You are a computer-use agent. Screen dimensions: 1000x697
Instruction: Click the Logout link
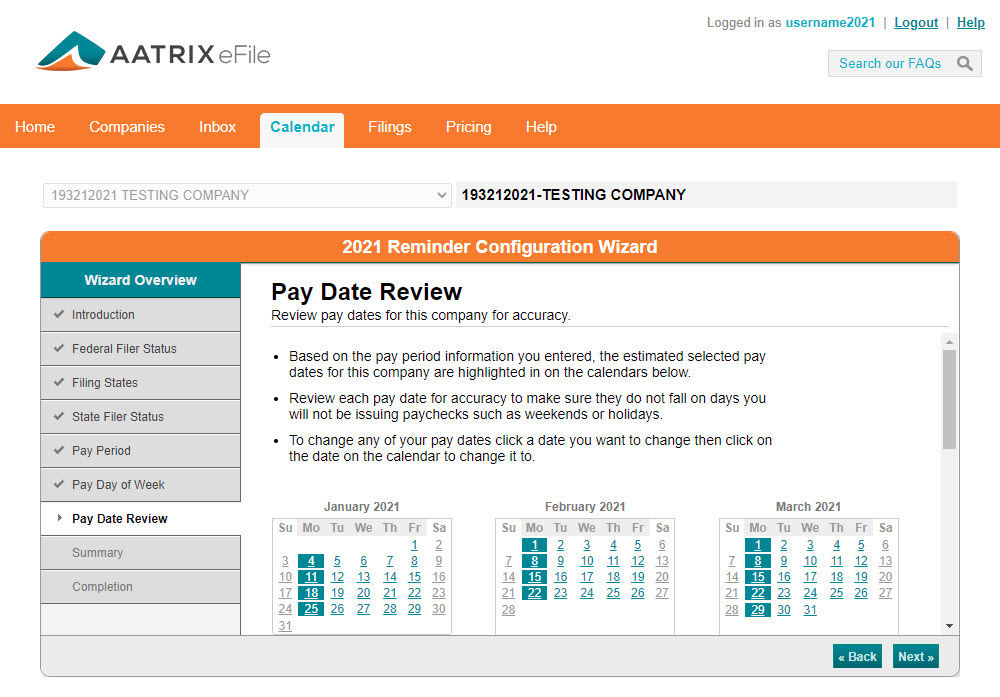916,23
